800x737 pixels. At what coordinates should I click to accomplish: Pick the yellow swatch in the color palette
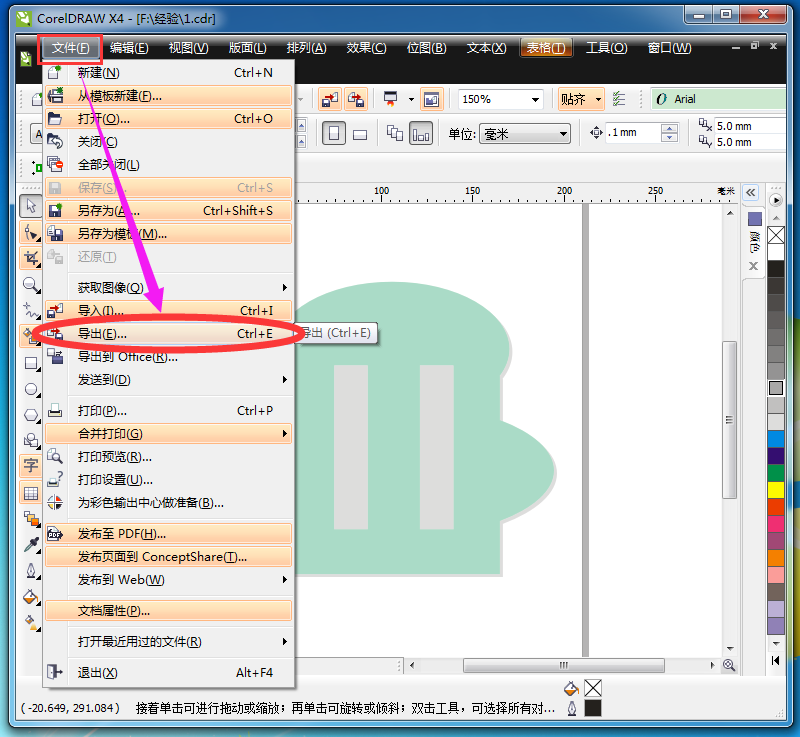776,489
